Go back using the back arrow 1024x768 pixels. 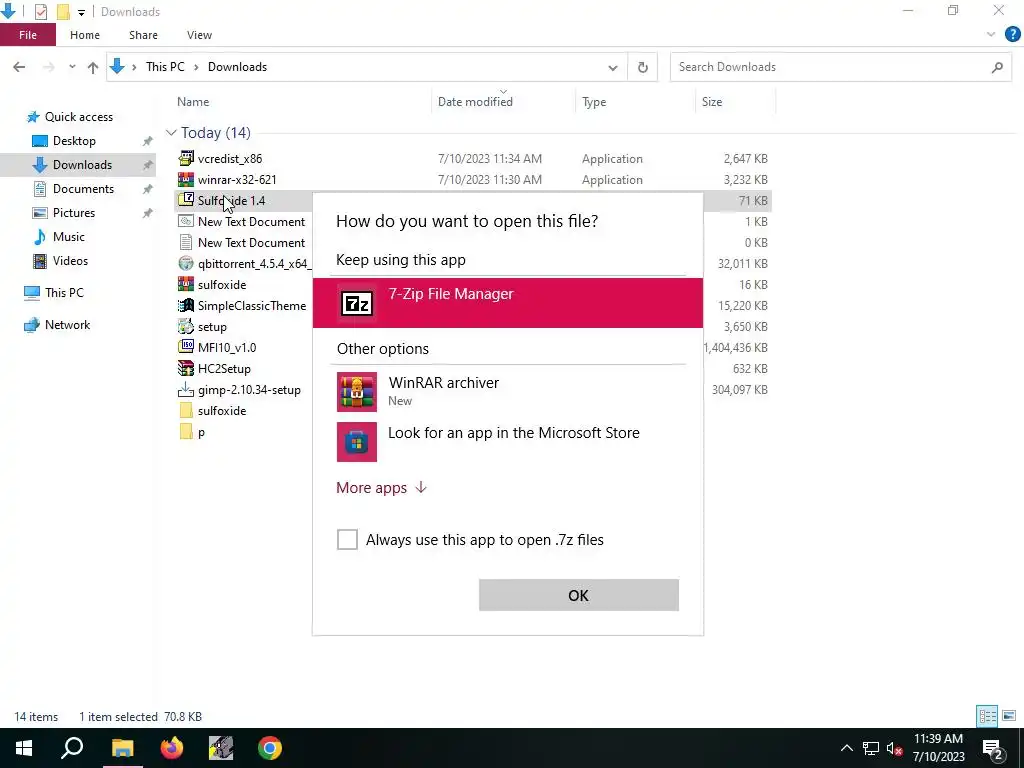(19, 67)
